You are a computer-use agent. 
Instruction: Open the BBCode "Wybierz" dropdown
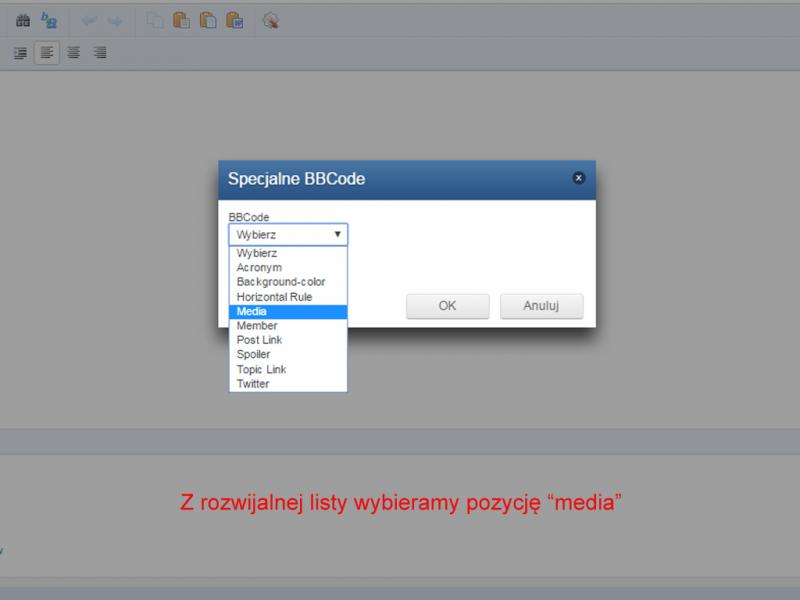click(288, 235)
